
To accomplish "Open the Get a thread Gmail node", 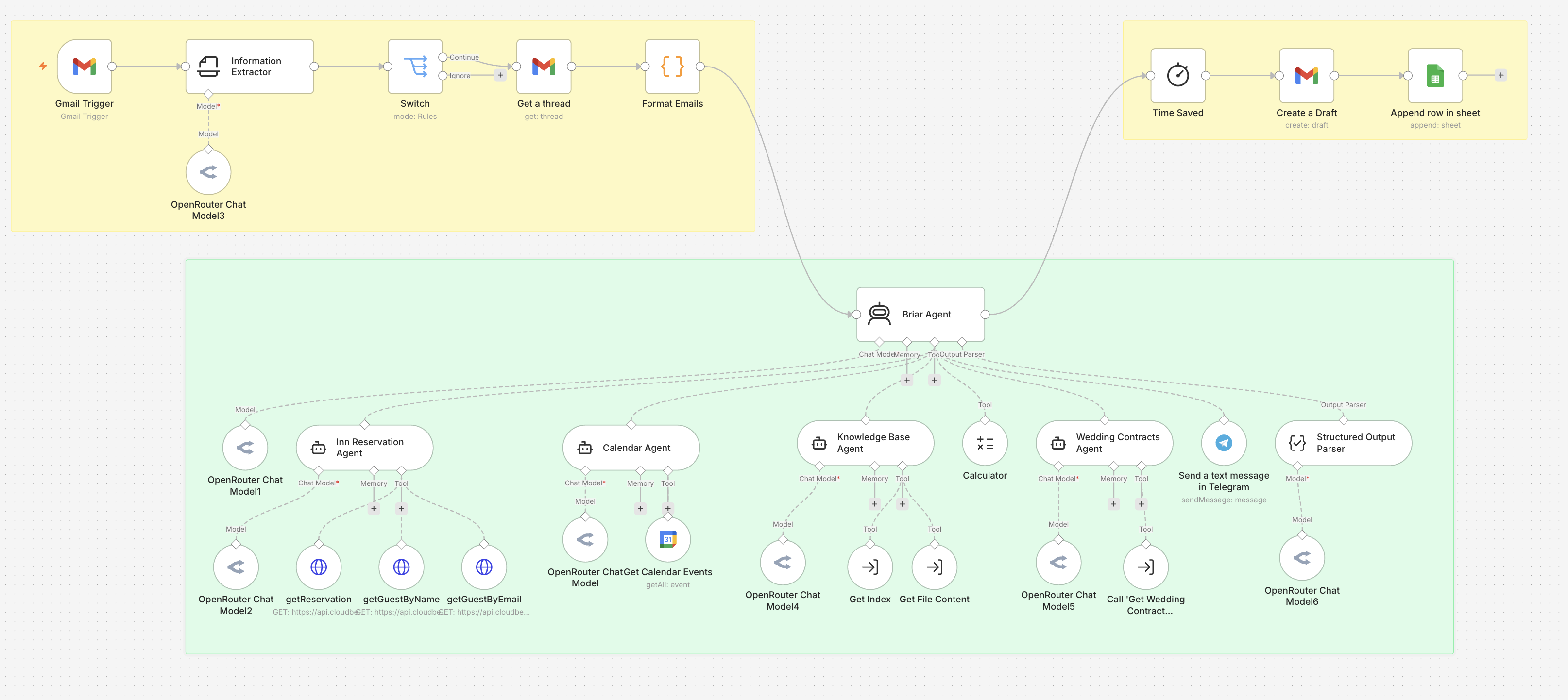I will [x=544, y=67].
